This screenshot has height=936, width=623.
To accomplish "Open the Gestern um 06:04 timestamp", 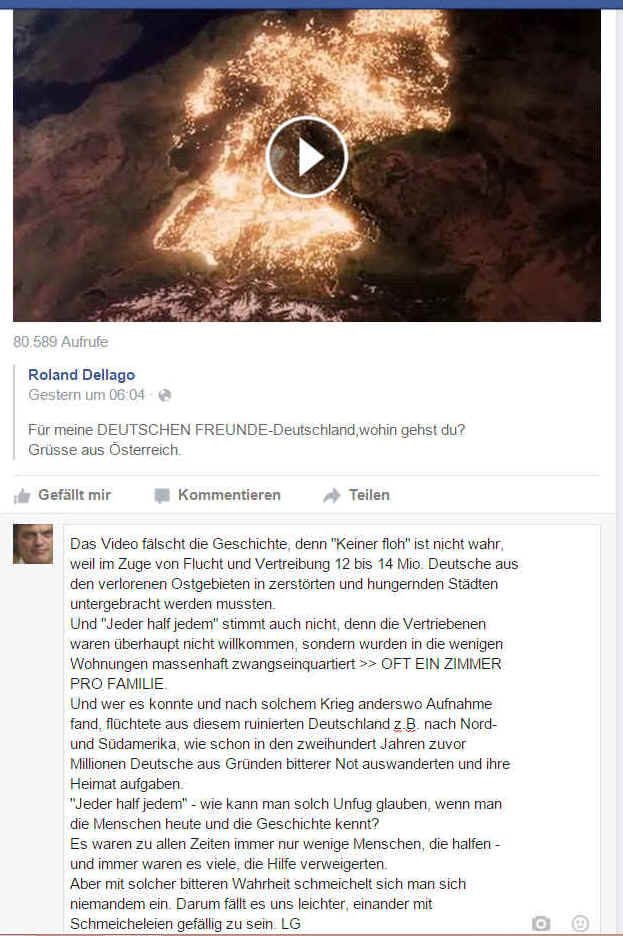I will coord(87,395).
